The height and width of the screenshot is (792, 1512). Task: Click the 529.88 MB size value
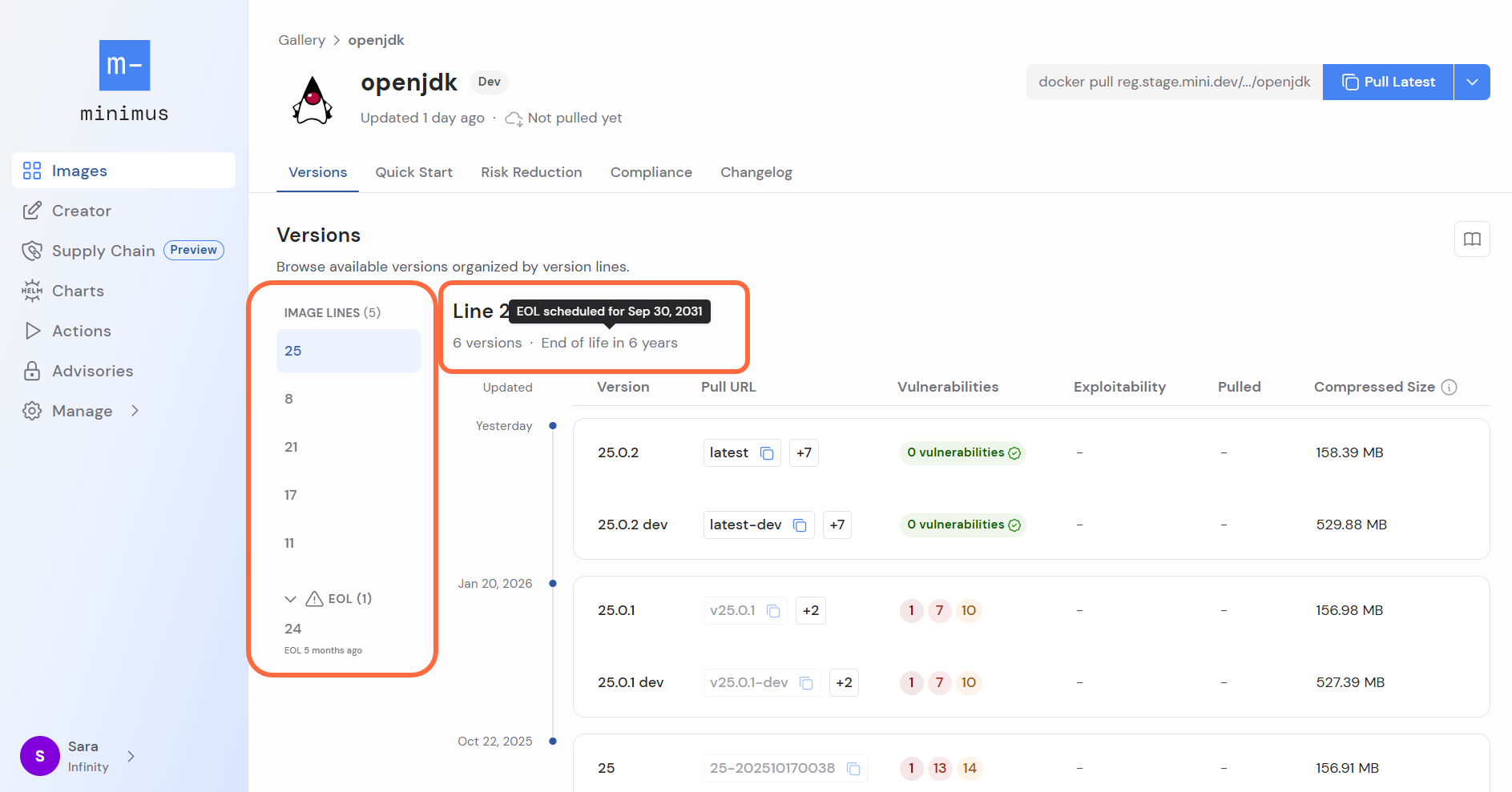[x=1351, y=525]
